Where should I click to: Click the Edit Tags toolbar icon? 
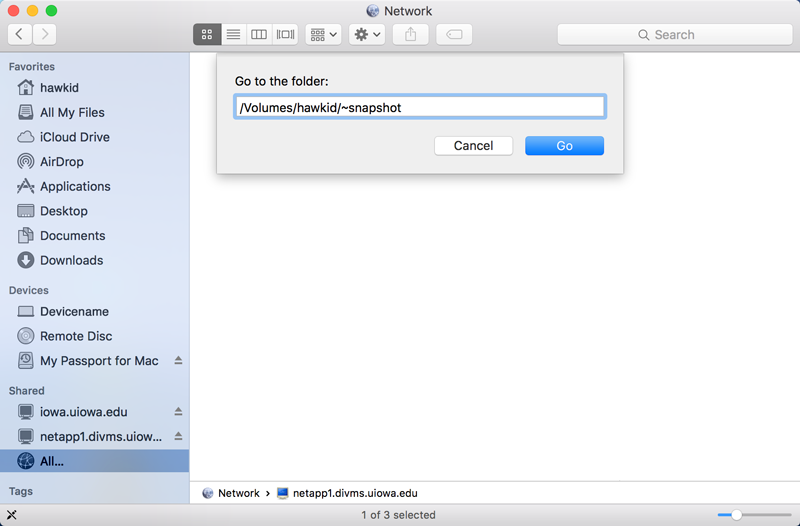point(454,34)
